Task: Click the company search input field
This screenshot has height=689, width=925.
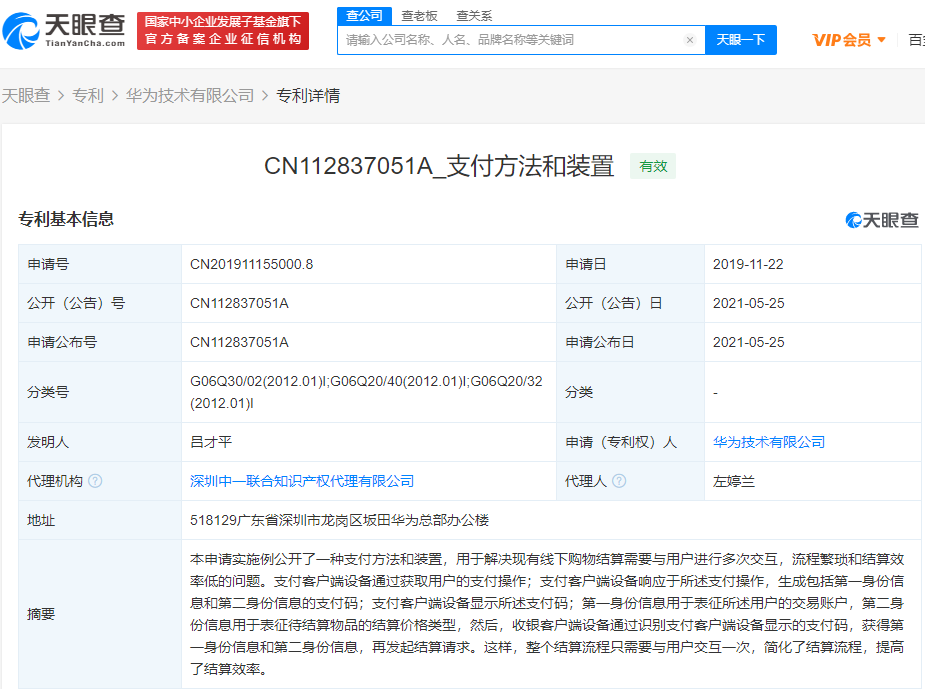Action: 510,40
